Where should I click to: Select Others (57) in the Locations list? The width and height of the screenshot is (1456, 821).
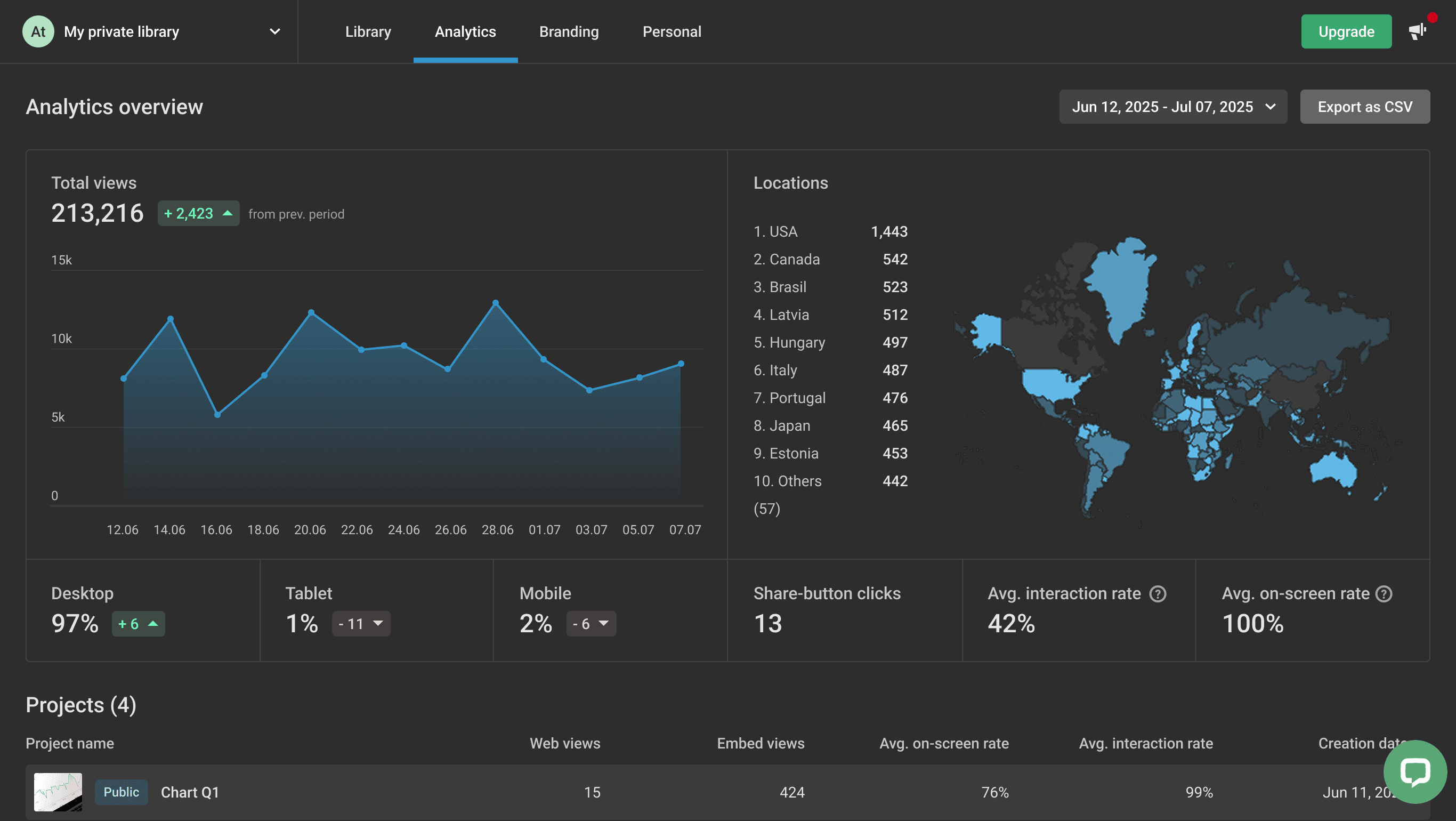(830, 495)
